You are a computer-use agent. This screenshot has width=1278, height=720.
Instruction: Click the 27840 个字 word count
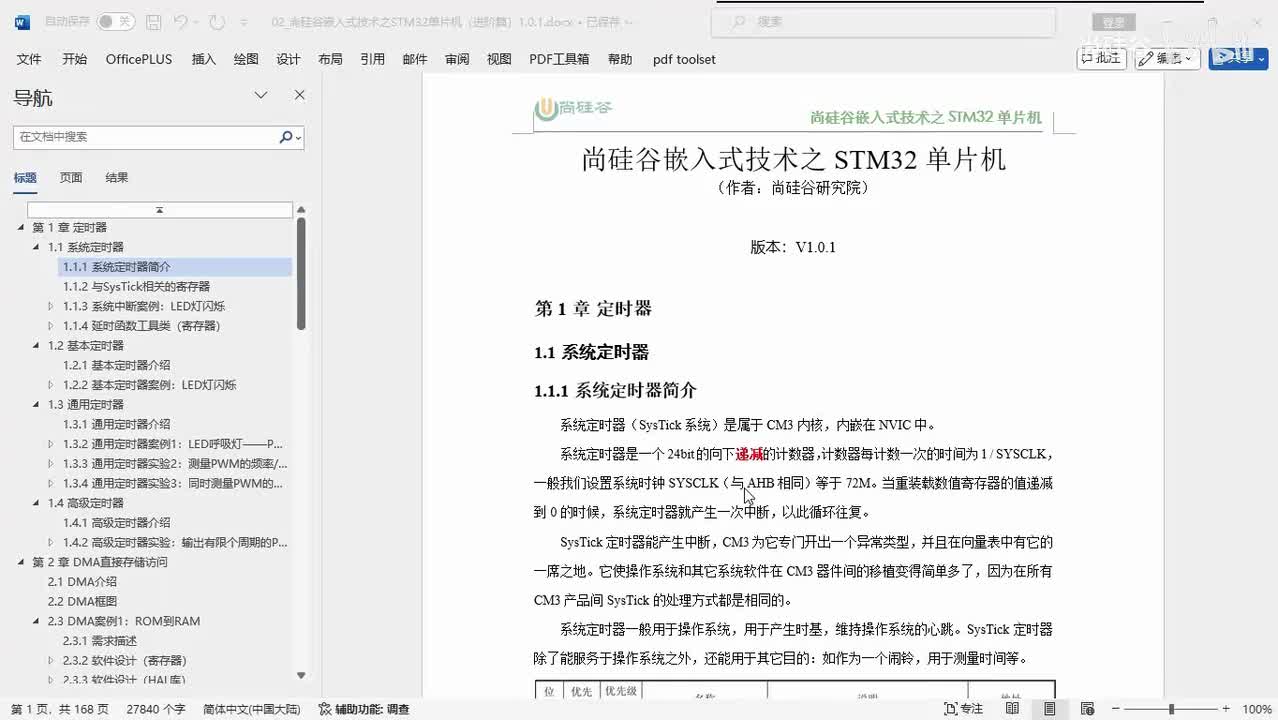[x=156, y=709]
